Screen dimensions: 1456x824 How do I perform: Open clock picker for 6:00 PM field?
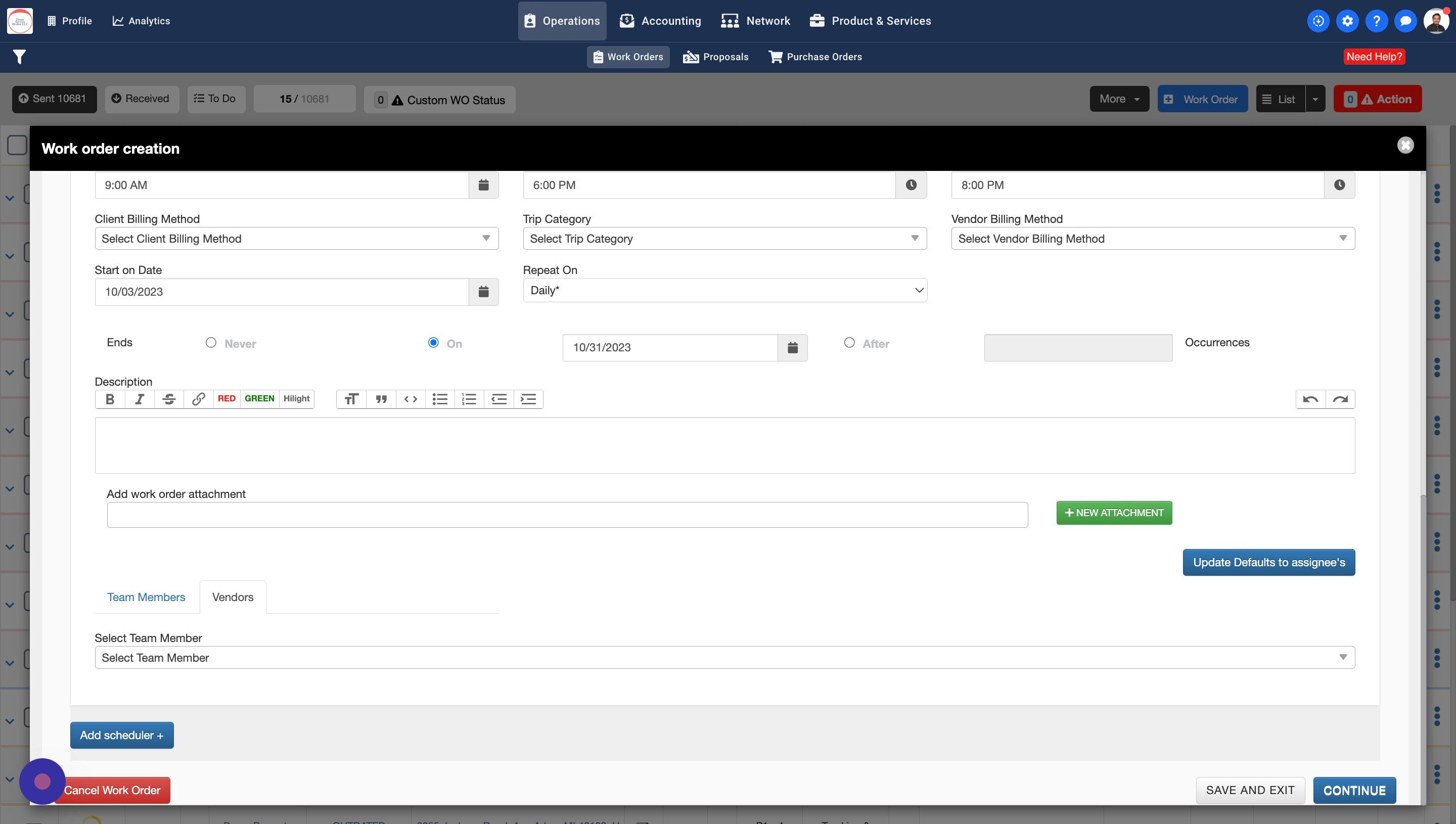coord(911,185)
